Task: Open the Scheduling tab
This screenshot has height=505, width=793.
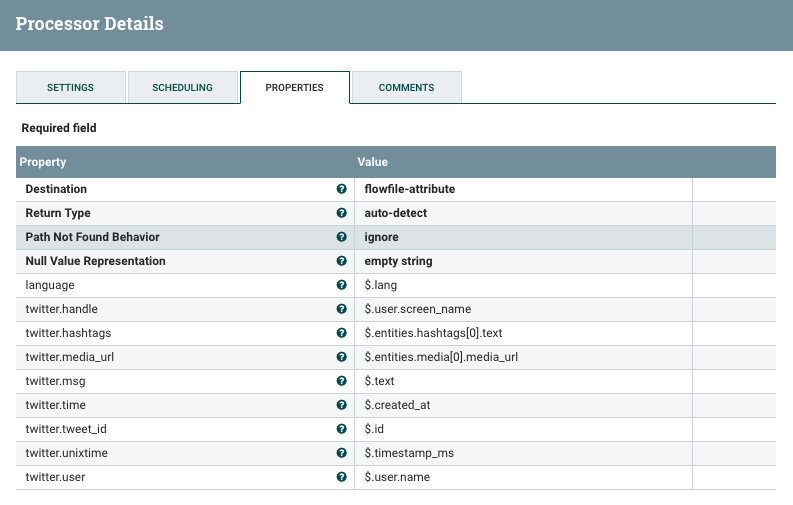Action: pyautogui.click(x=182, y=88)
